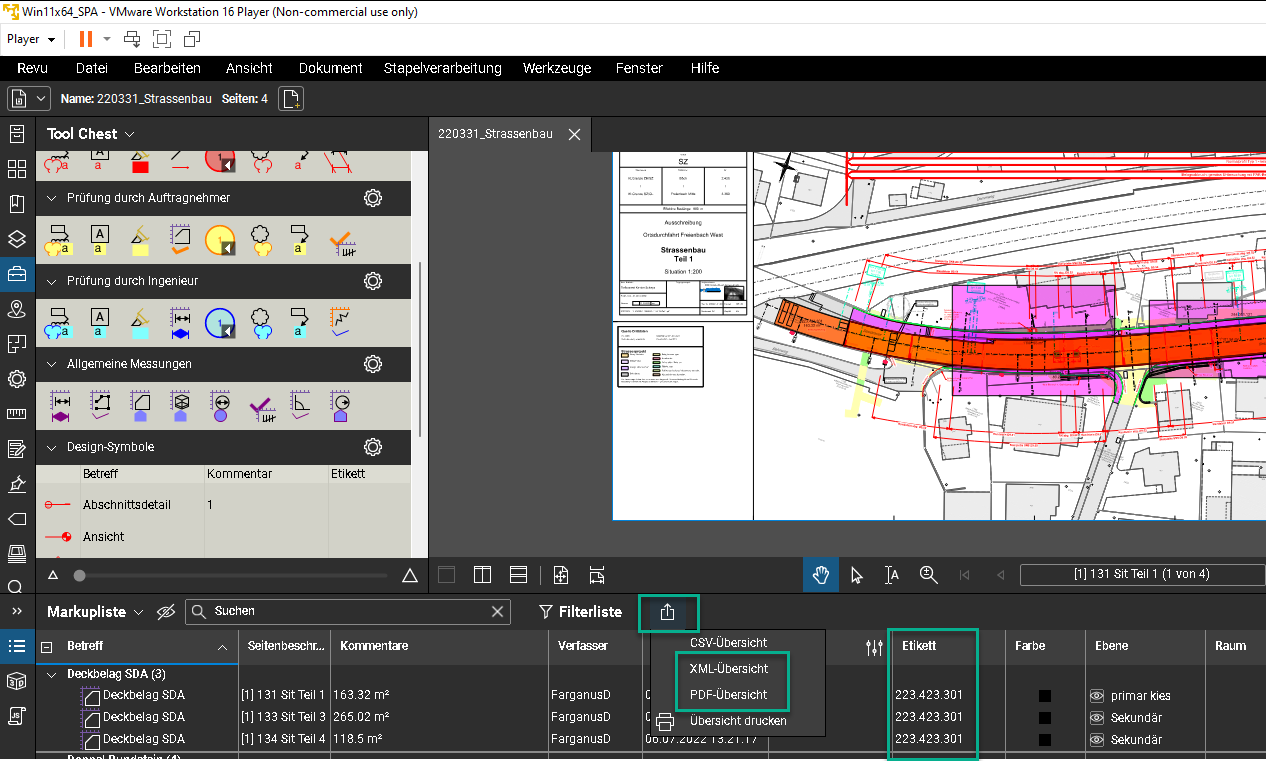The height and width of the screenshot is (761, 1266).
Task: Select blue length measurement tool in Ingenieur row
Action: pos(180,322)
